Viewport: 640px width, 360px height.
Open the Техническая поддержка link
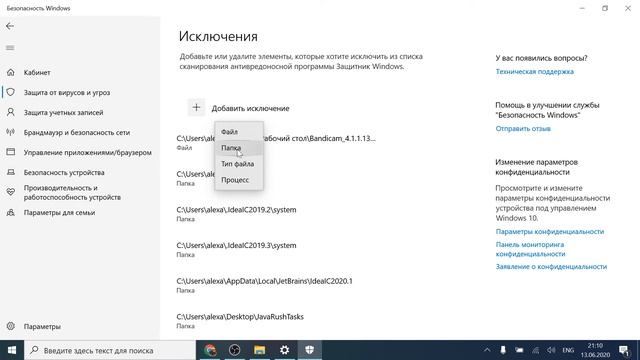tap(534, 71)
